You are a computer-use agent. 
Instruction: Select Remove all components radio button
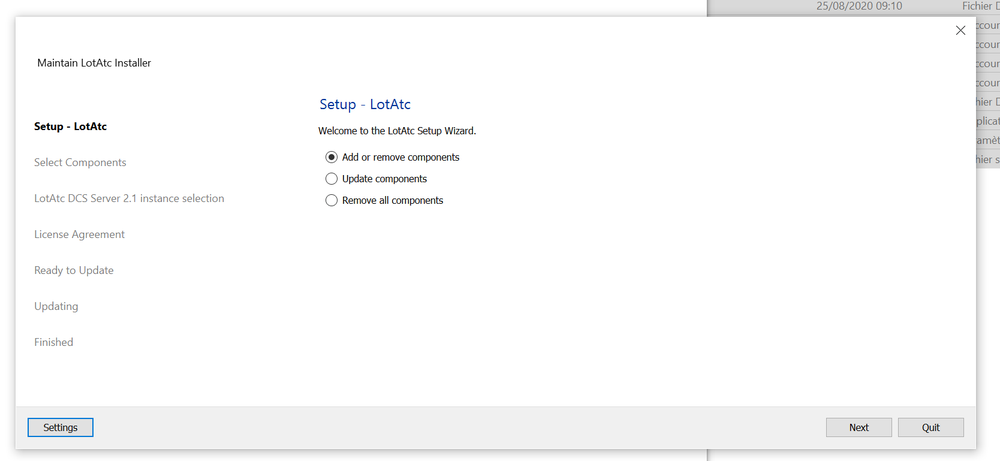[x=331, y=200]
